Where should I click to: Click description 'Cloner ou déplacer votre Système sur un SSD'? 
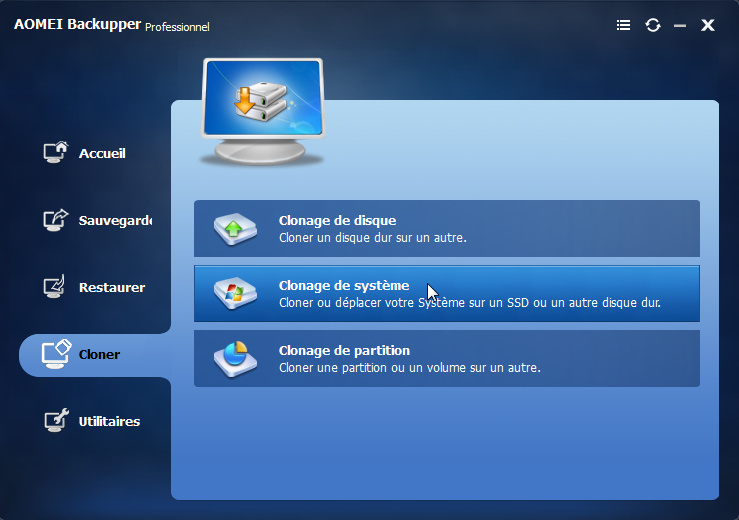click(404, 303)
